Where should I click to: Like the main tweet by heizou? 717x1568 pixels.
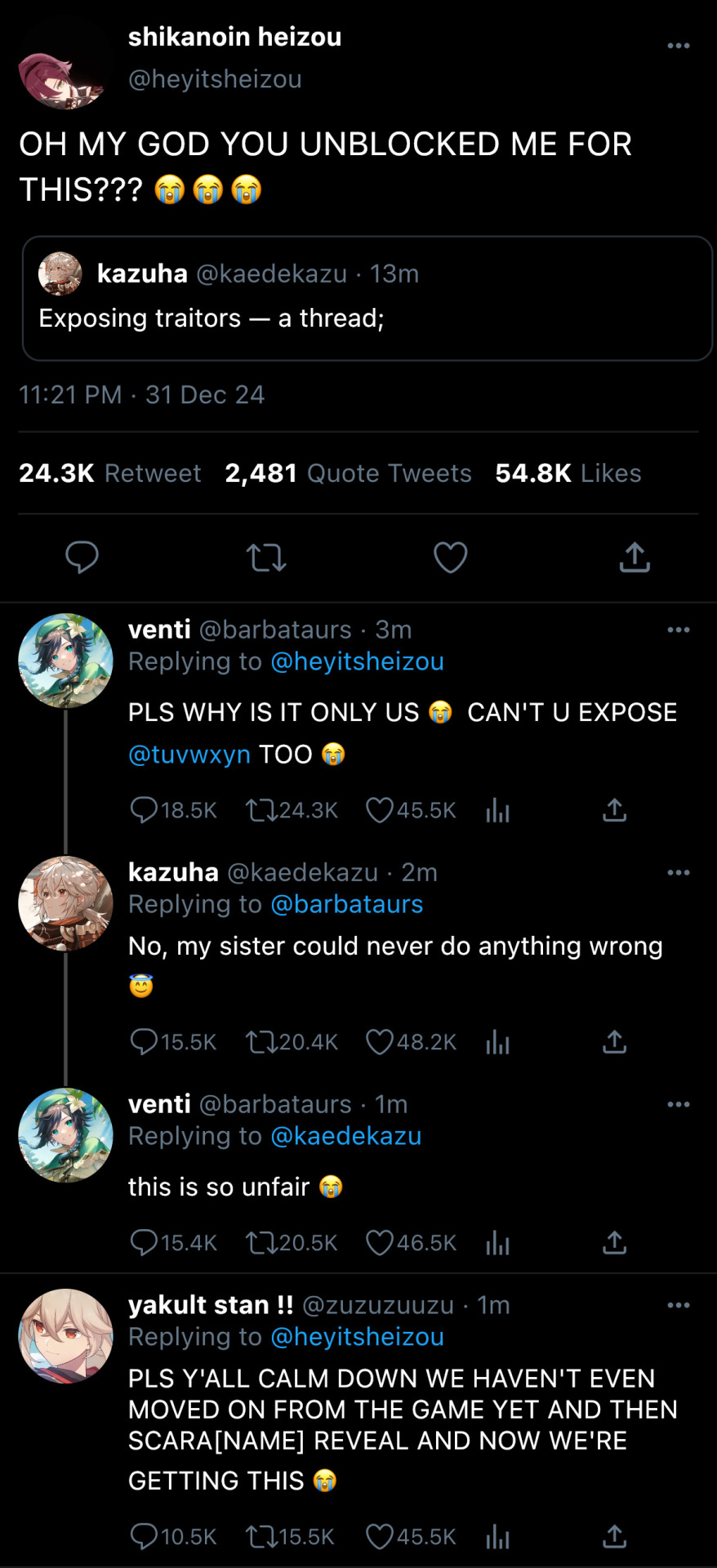(450, 558)
